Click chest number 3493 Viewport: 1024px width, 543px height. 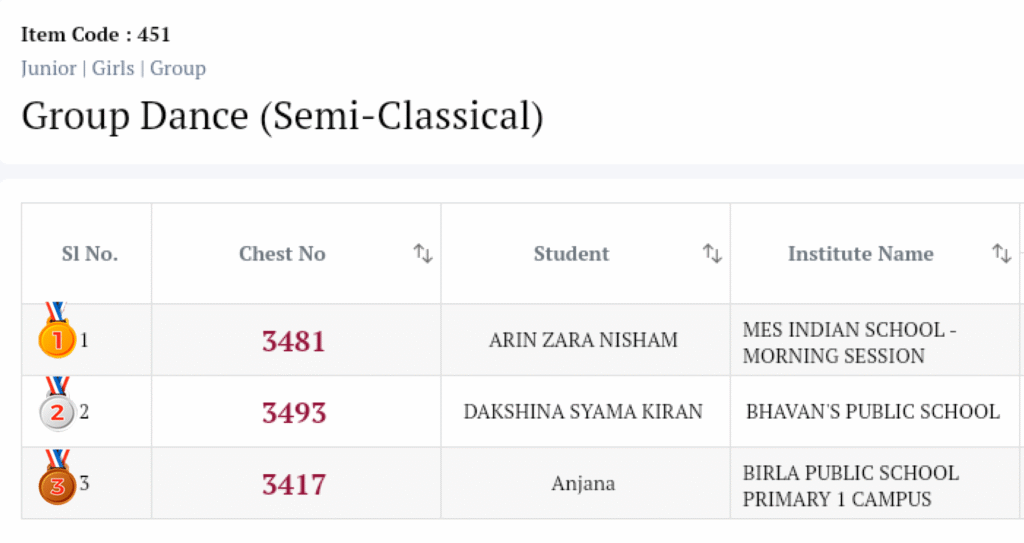[294, 412]
